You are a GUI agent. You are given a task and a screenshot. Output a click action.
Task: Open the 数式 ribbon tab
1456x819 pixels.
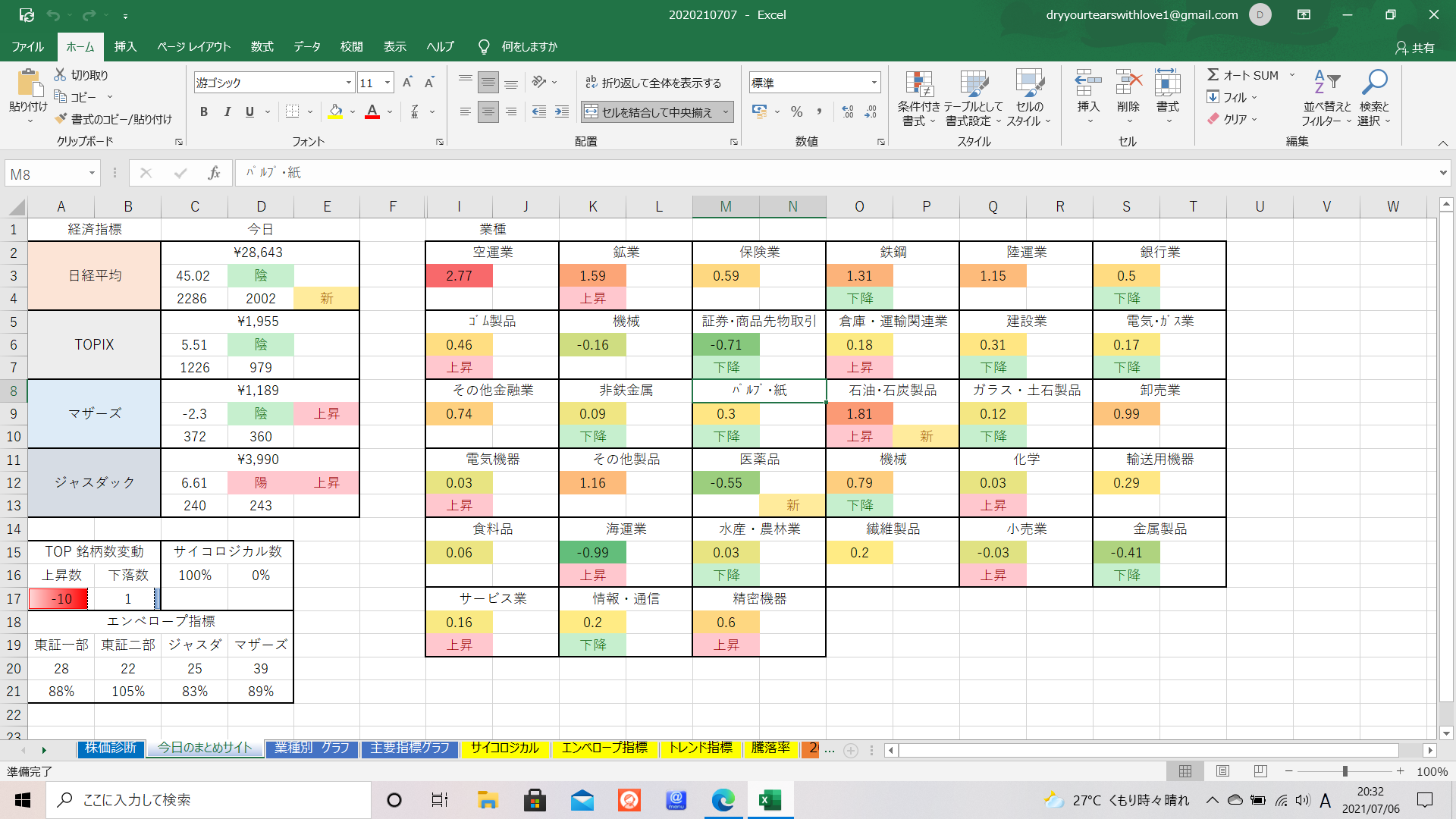click(x=262, y=47)
